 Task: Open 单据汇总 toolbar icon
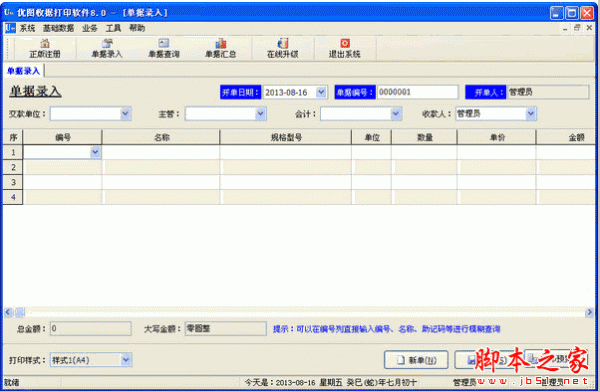tap(220, 49)
